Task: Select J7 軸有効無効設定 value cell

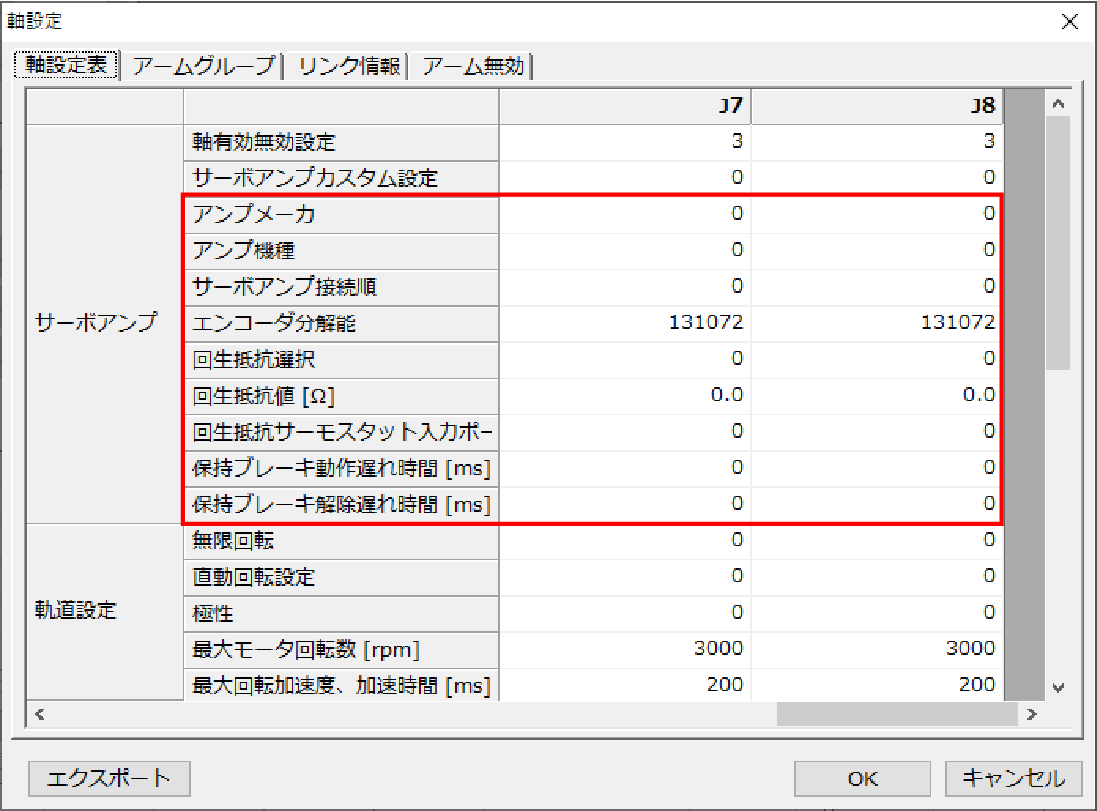Action: tap(625, 142)
